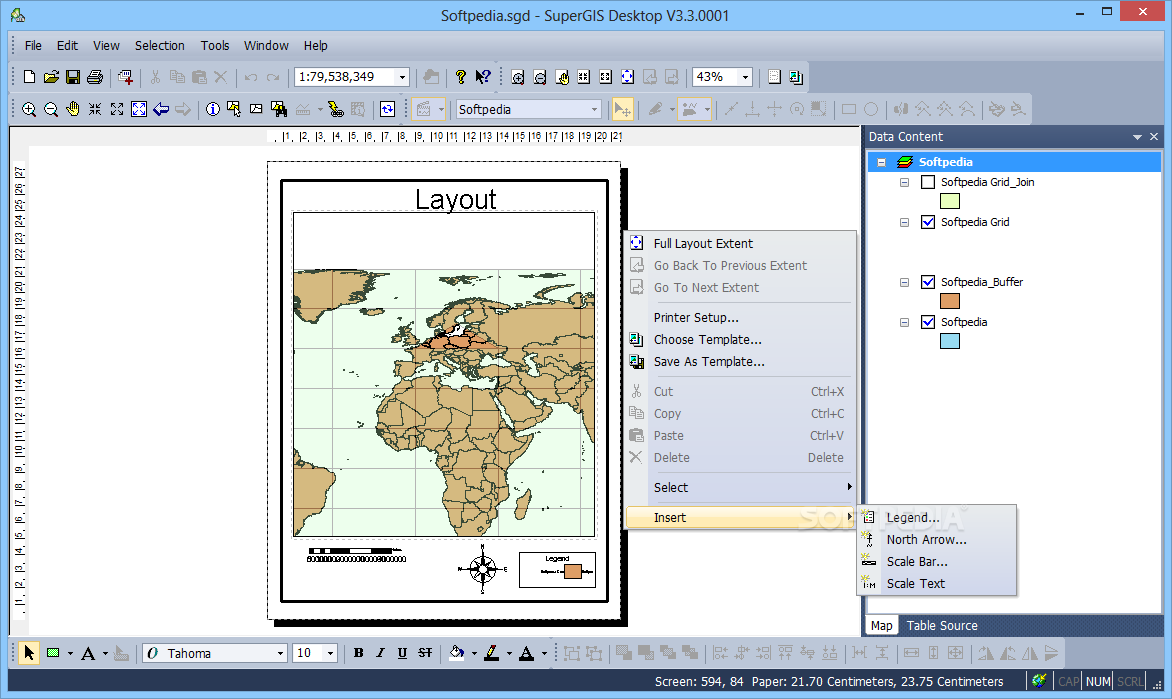Open the map scale 1:79,538,349 dropdown

[402, 77]
